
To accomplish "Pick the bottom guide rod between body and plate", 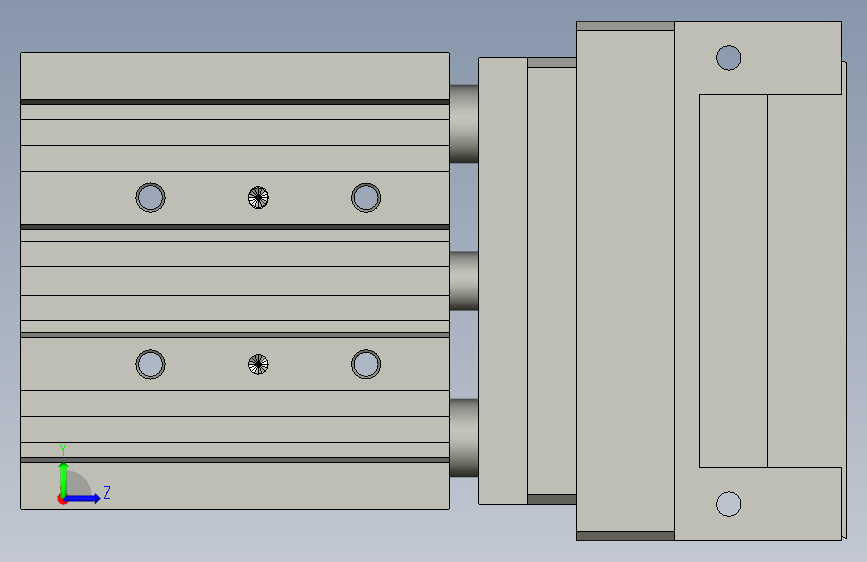I will tap(464, 438).
